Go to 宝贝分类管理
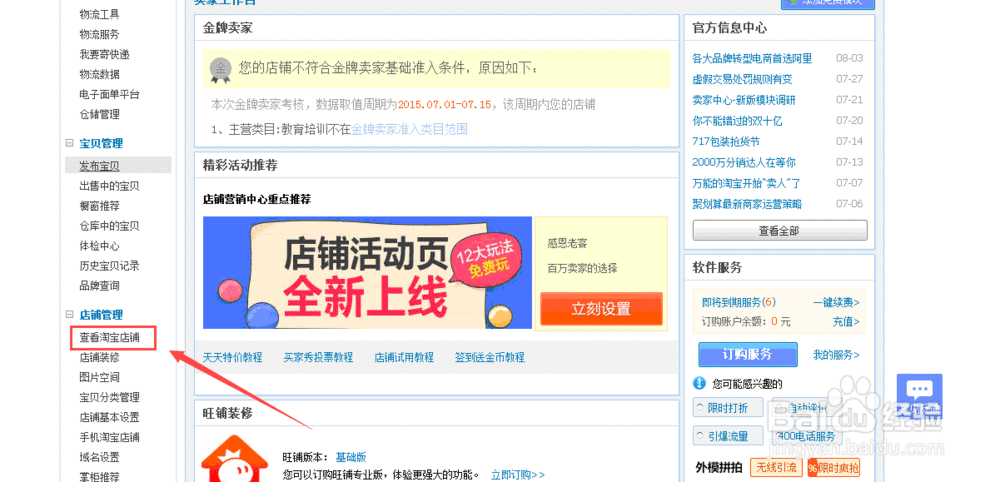The height and width of the screenshot is (482, 1000). [x=109, y=397]
